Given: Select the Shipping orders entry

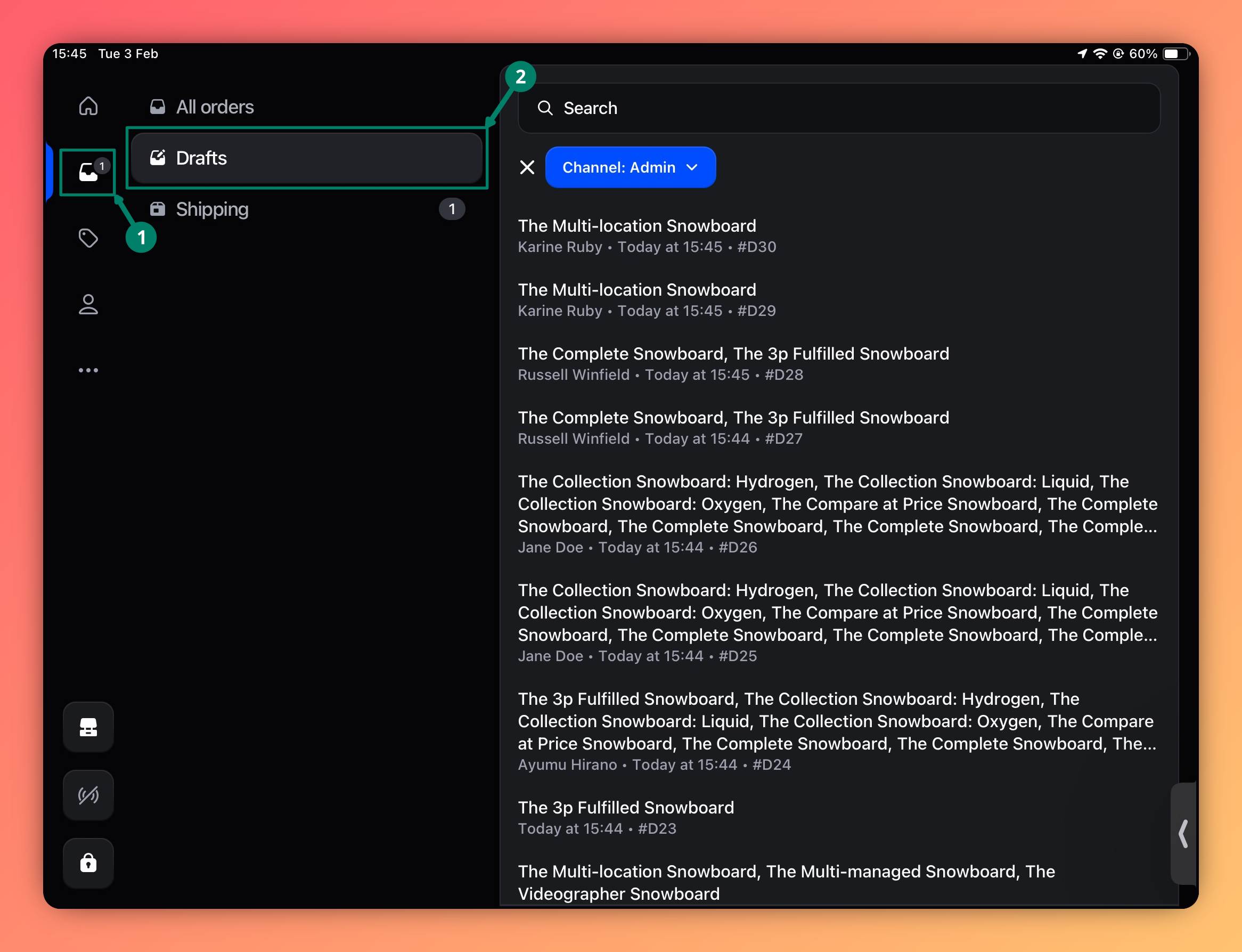Looking at the screenshot, I should pos(212,209).
